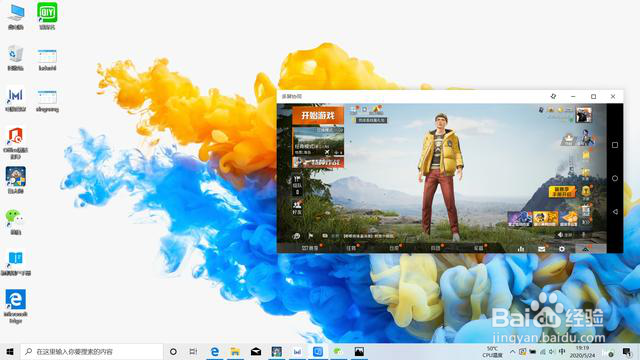
Task: Select the fourth bottom tab in game lobby
Action: 436,248
